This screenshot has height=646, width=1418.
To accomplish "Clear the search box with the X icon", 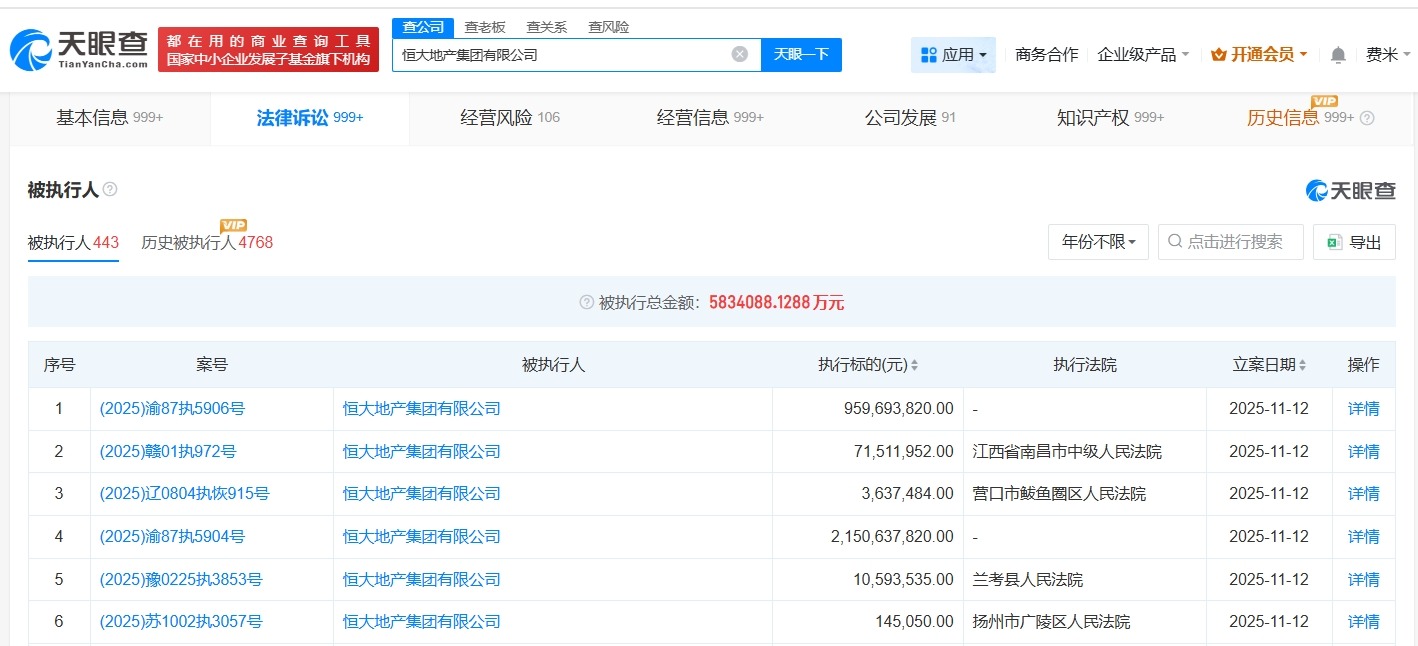I will (739, 54).
